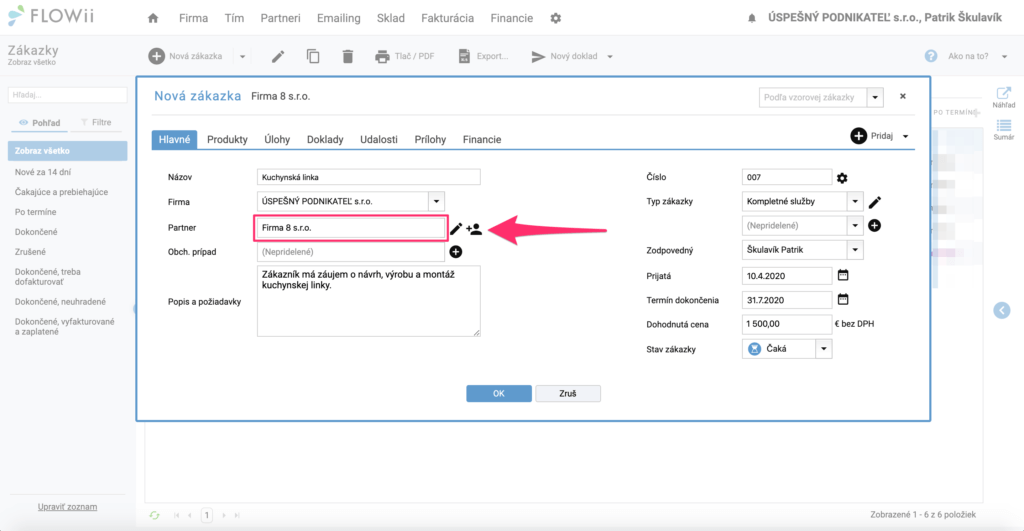This screenshot has height=531, width=1024.
Task: Go to home via house icon
Action: coord(153,18)
